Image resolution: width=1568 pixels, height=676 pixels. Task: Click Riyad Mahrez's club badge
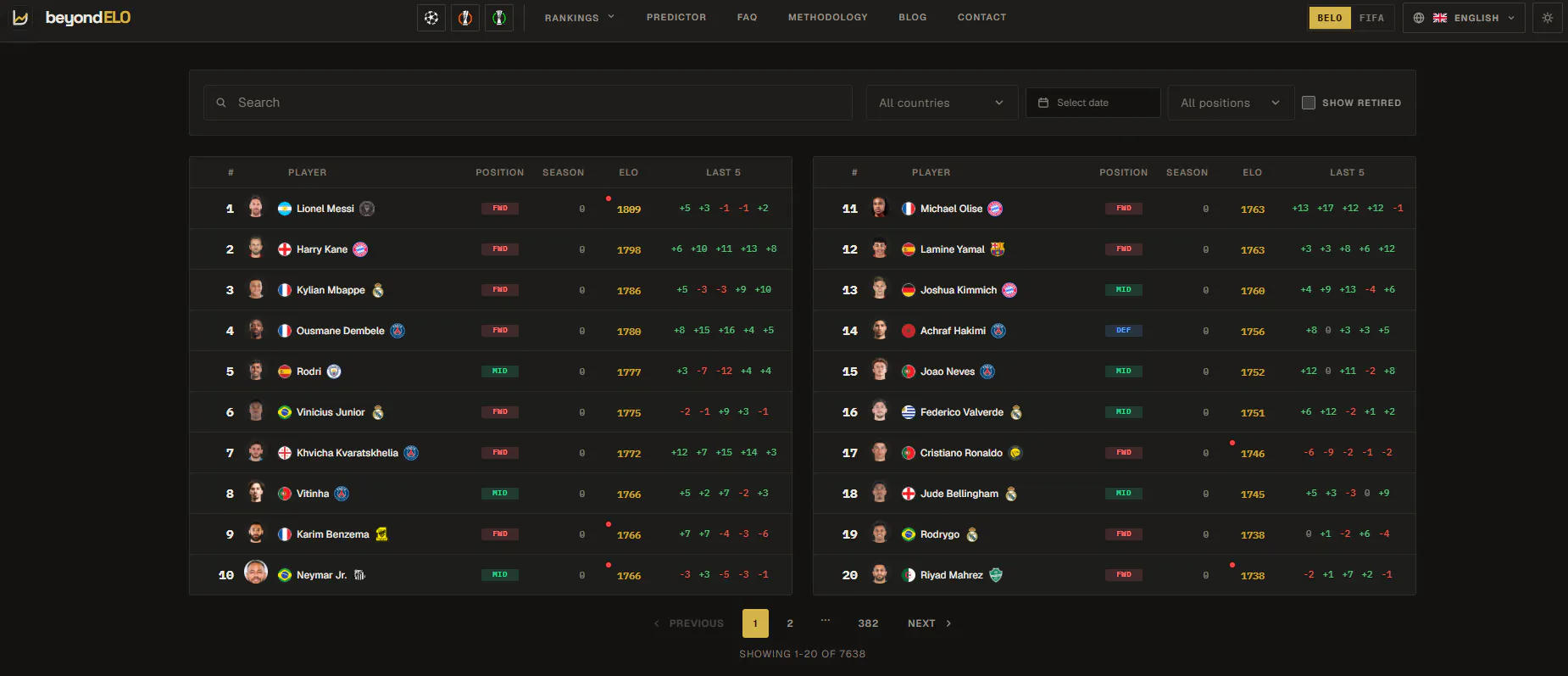tap(996, 575)
